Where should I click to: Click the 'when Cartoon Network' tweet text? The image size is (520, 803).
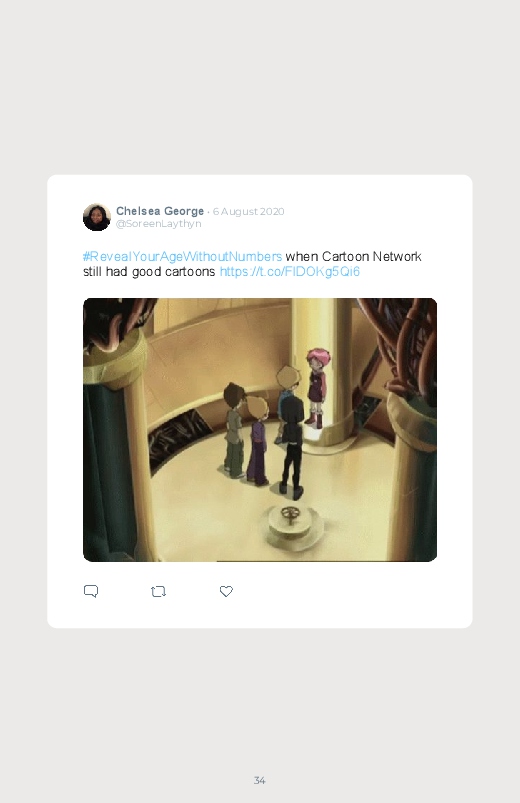point(353,256)
